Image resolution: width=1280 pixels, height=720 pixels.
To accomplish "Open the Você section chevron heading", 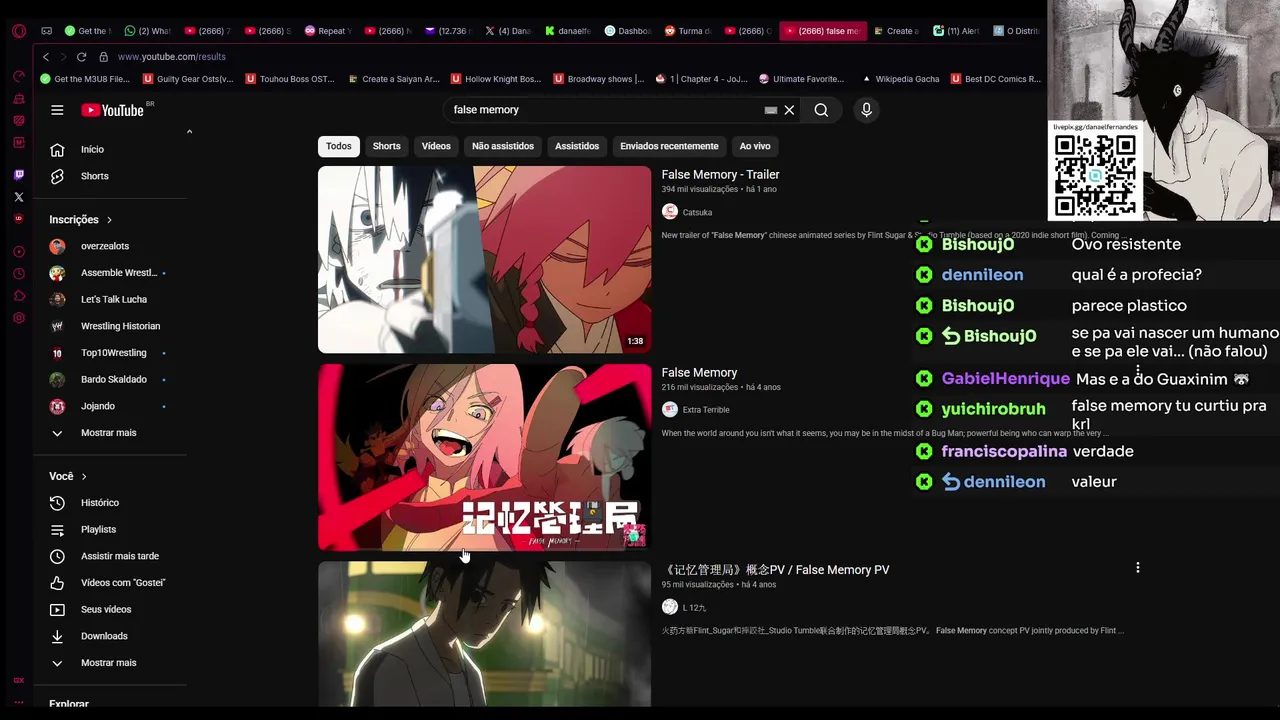I will point(68,476).
